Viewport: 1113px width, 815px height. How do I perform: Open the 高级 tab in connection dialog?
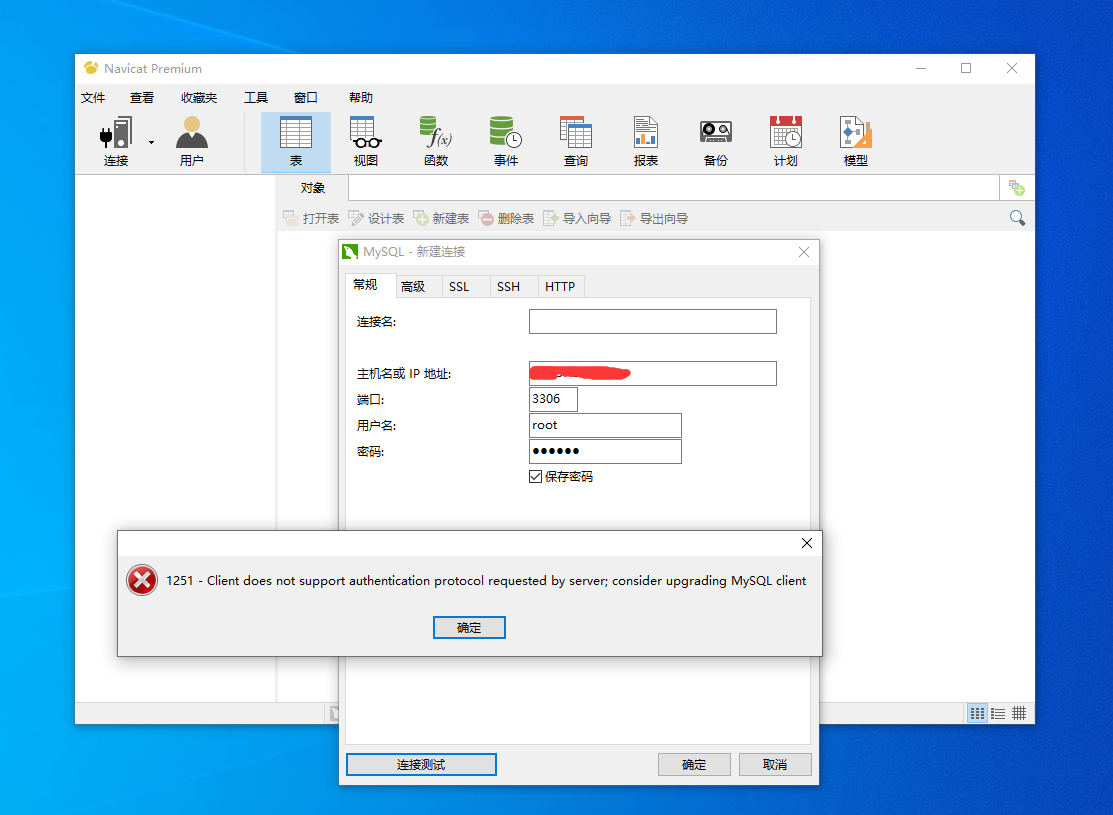click(413, 287)
